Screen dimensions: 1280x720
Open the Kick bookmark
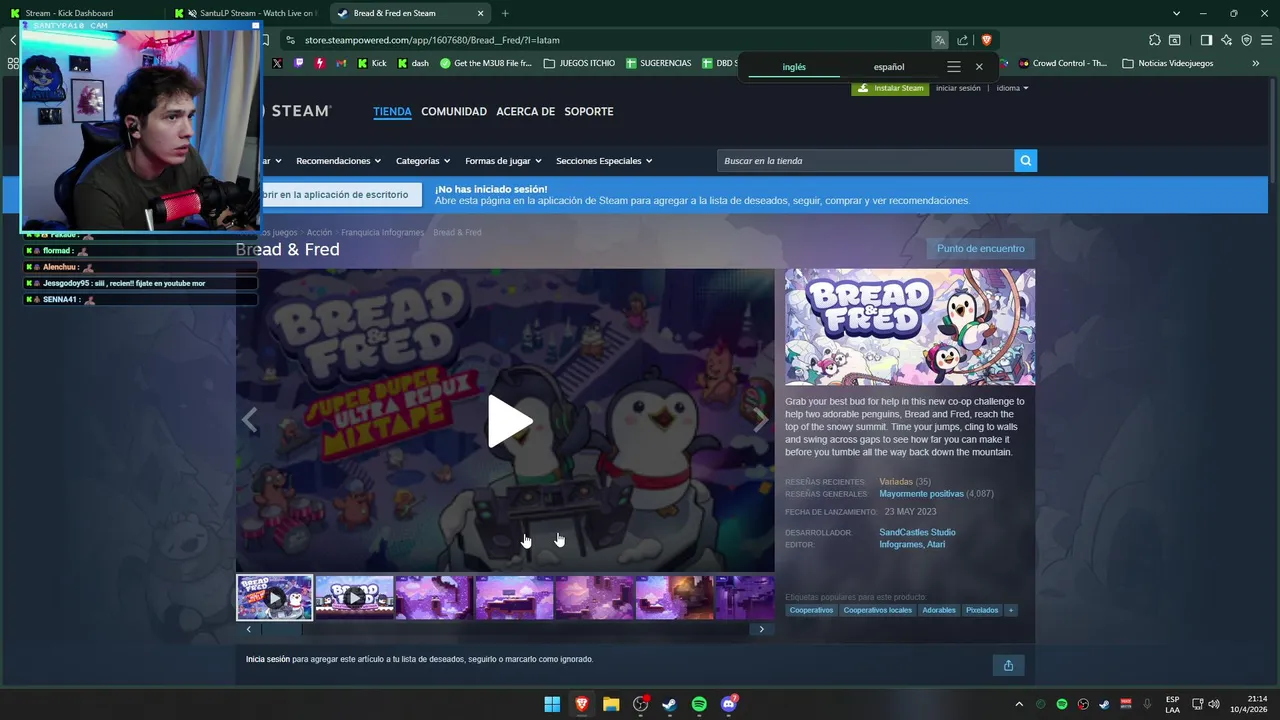[x=371, y=63]
